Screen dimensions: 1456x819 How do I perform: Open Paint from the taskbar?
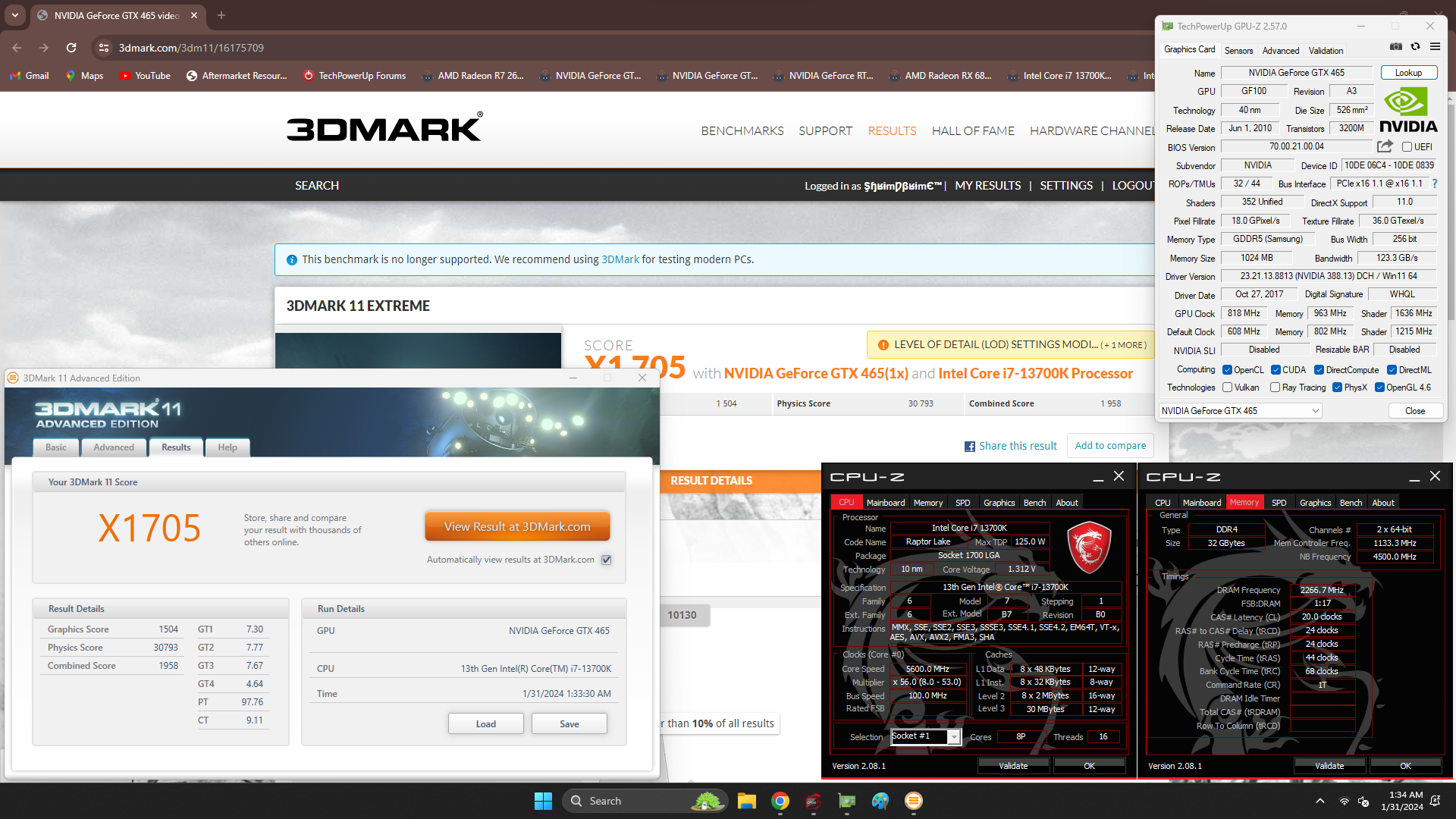tap(880, 801)
